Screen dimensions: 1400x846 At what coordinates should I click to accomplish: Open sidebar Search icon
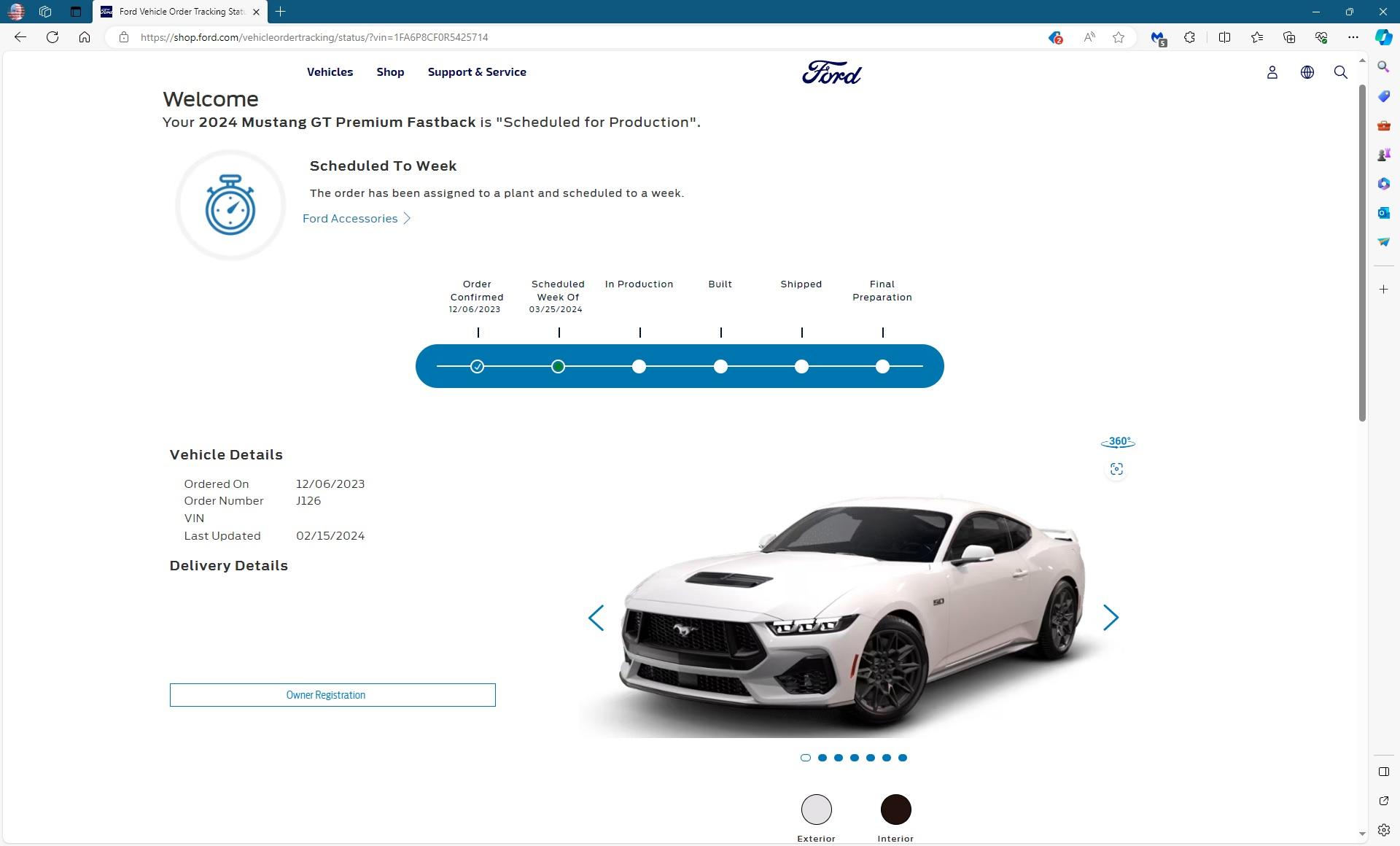click(x=1383, y=67)
